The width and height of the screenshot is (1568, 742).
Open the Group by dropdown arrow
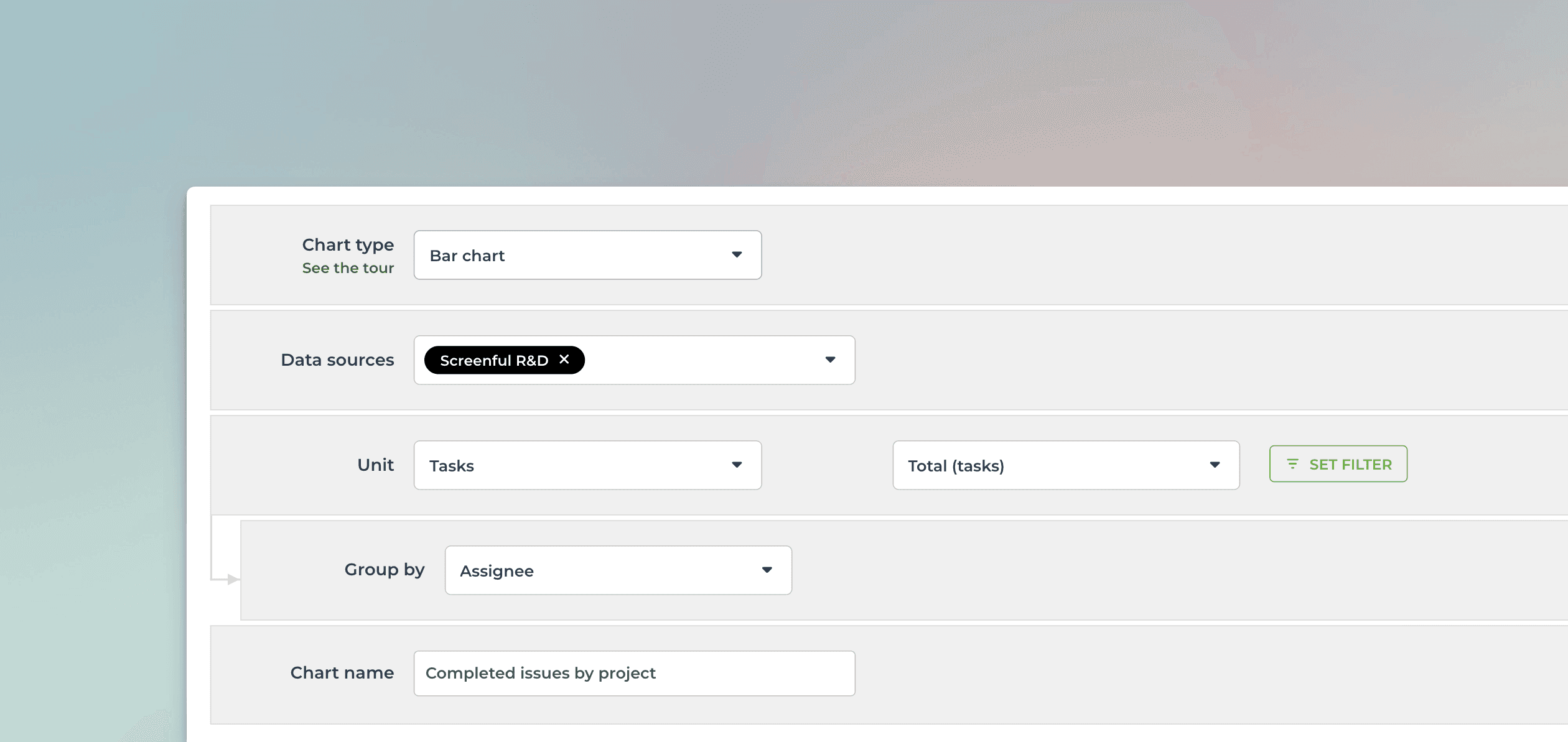pyautogui.click(x=767, y=570)
